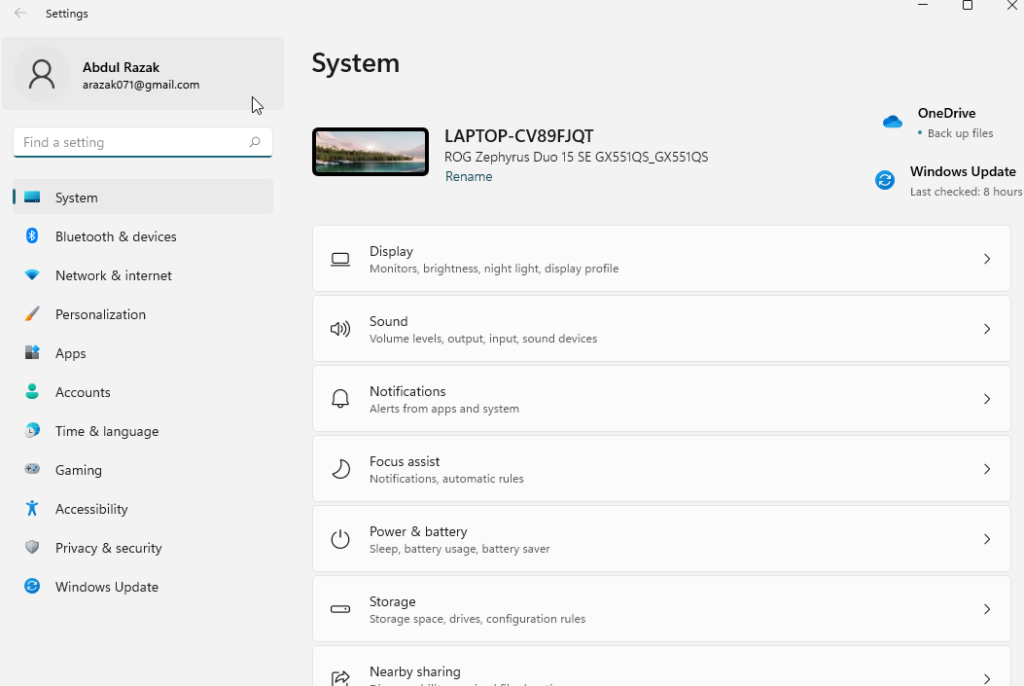Image resolution: width=1024 pixels, height=686 pixels.
Task: Click the Power & battery icon
Action: [340, 538]
